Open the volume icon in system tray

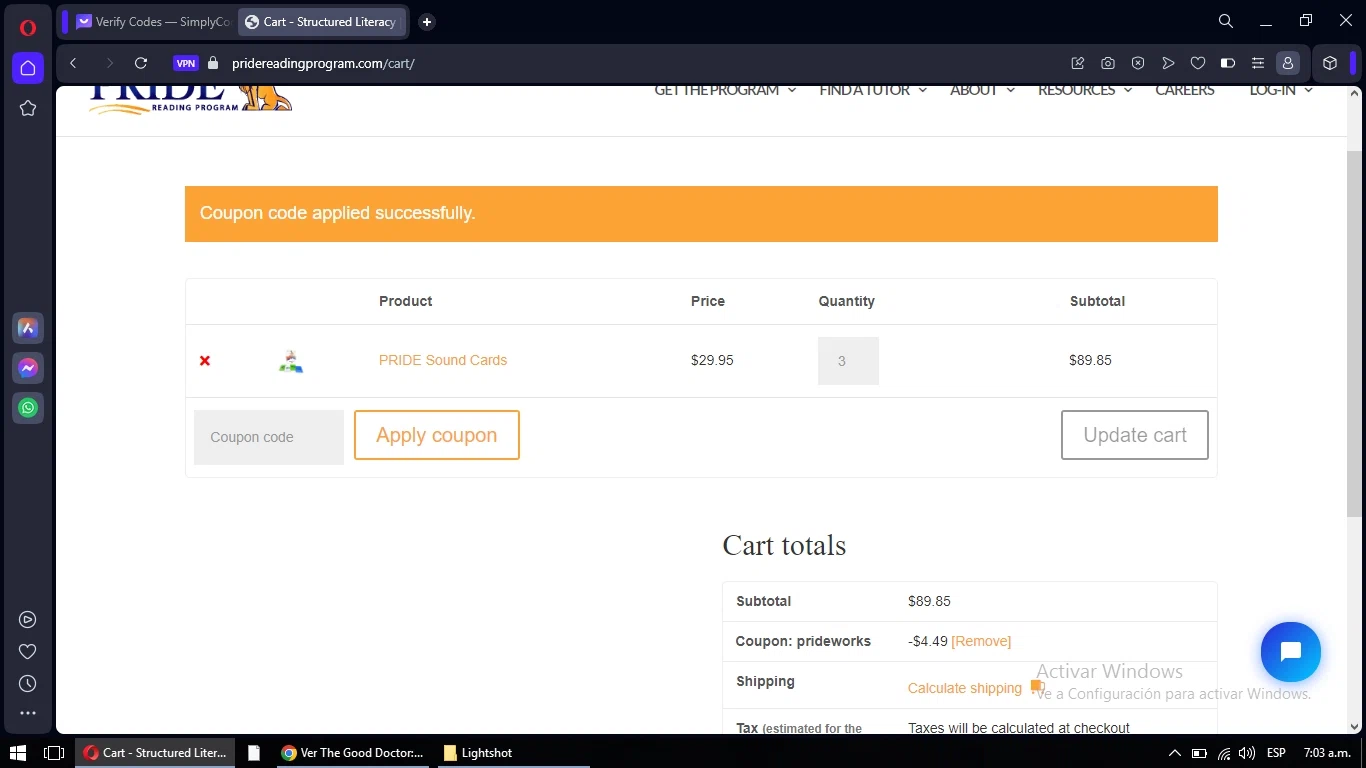tap(1246, 753)
